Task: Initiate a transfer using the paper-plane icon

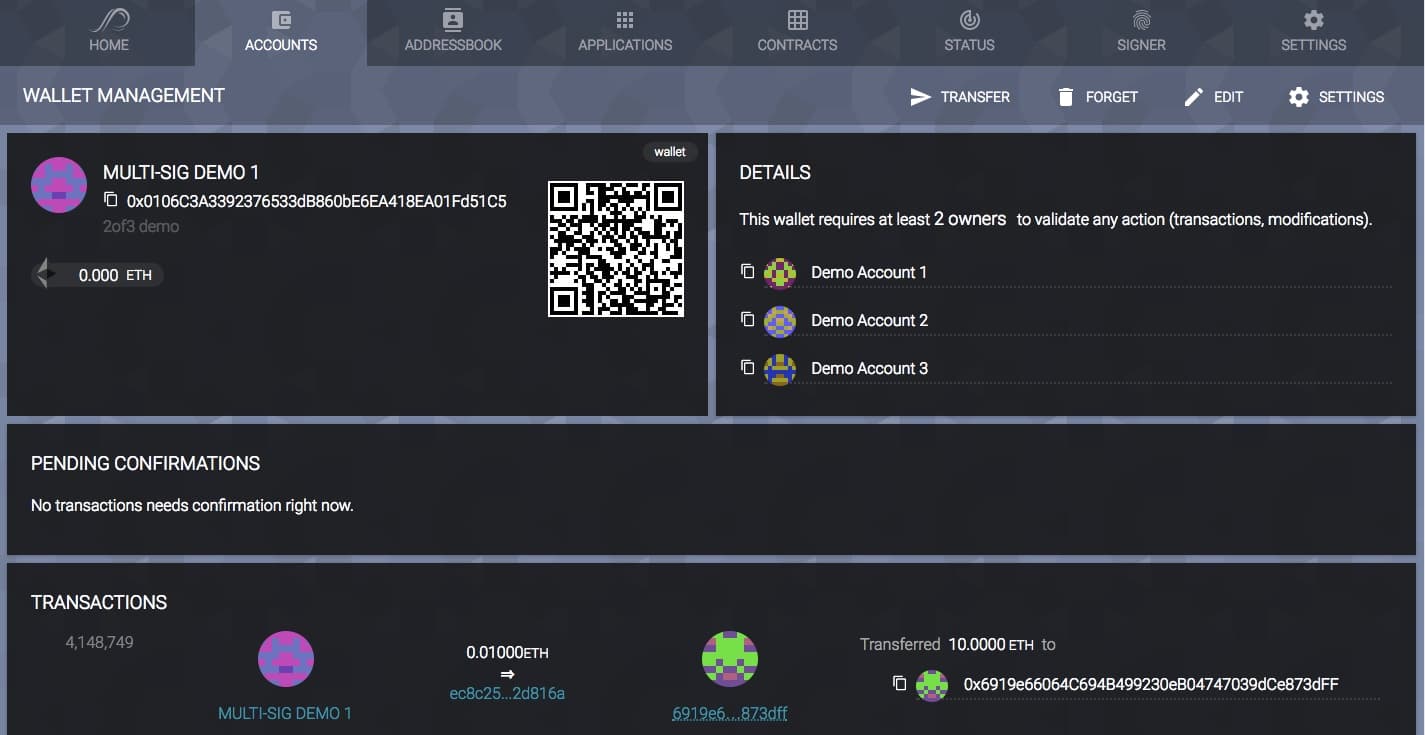Action: [919, 96]
